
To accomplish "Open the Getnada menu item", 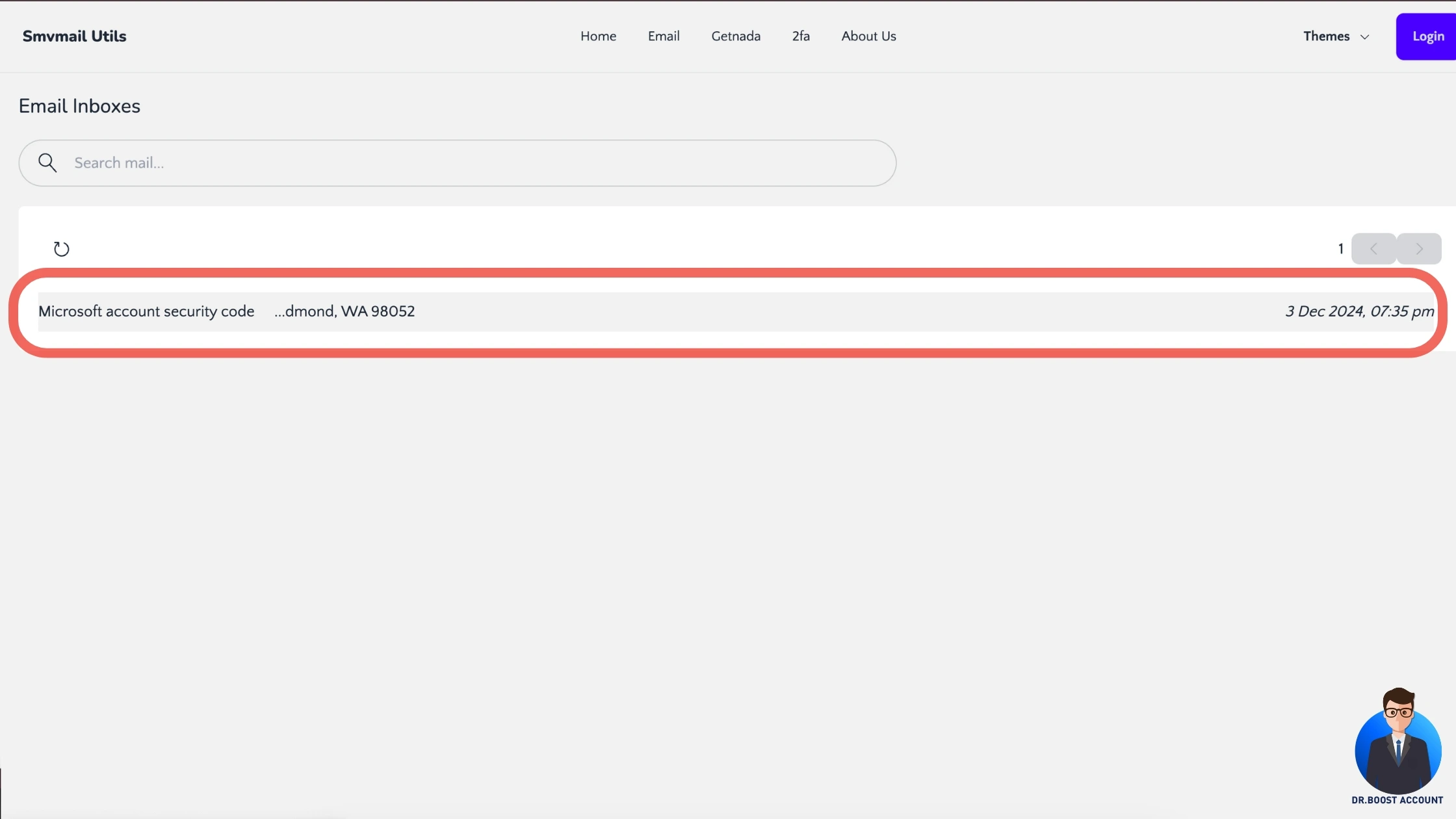I will coord(736,36).
